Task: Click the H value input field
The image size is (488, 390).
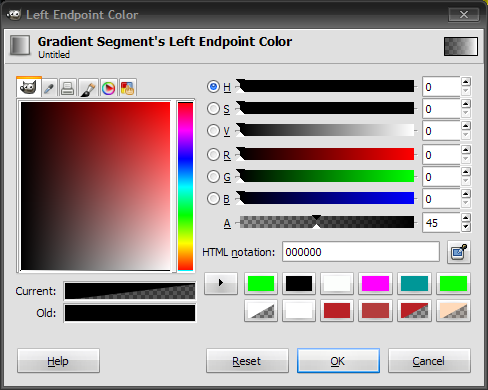Action: coord(441,87)
